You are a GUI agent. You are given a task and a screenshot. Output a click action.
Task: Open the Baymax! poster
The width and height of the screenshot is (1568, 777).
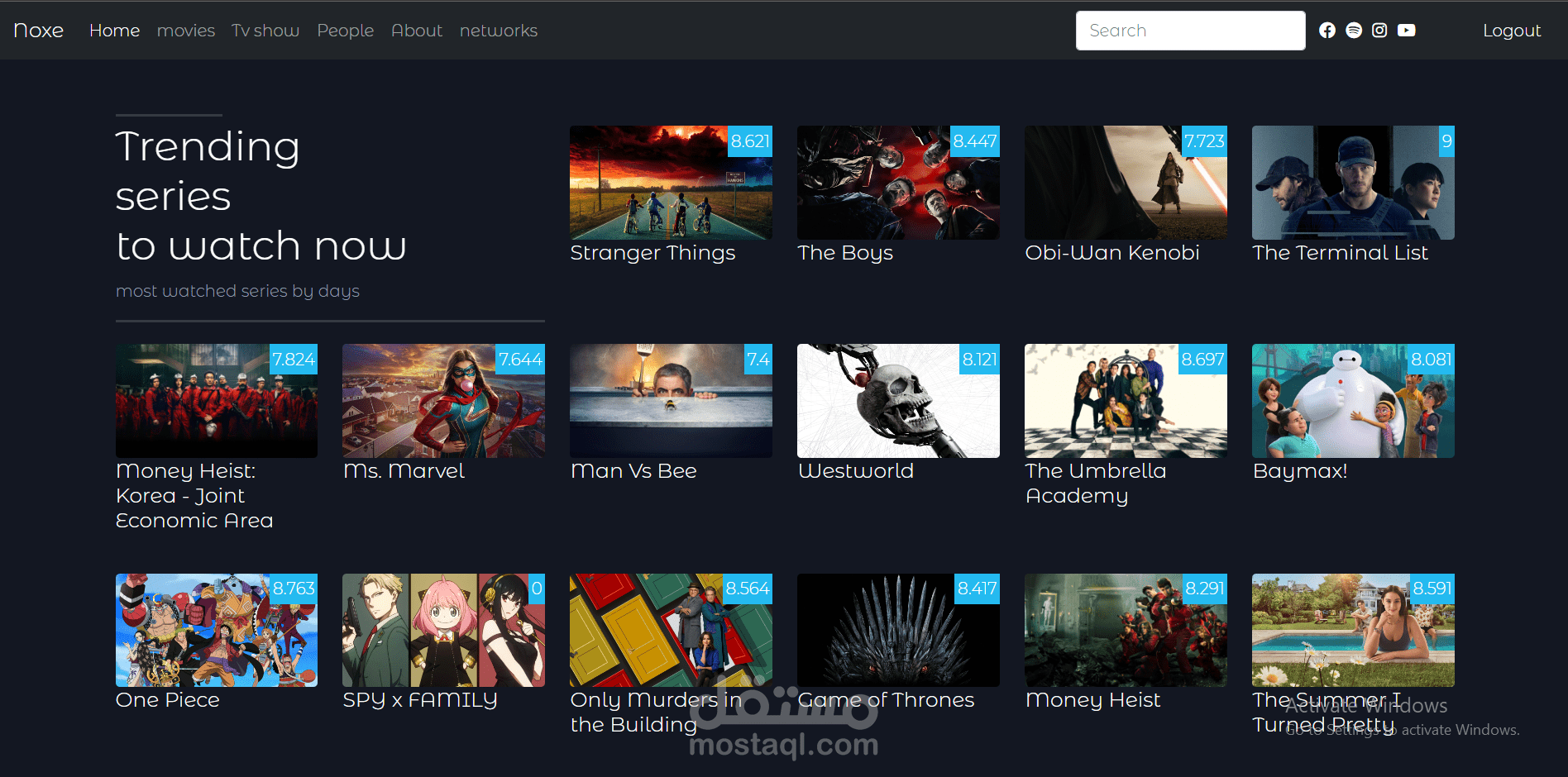(x=1353, y=401)
